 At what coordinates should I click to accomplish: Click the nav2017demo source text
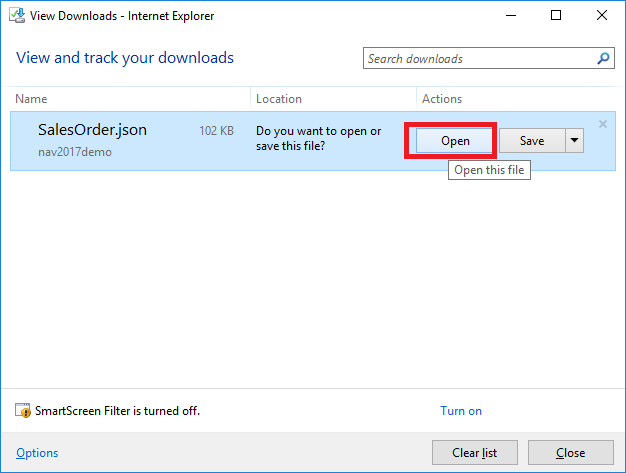(75, 152)
